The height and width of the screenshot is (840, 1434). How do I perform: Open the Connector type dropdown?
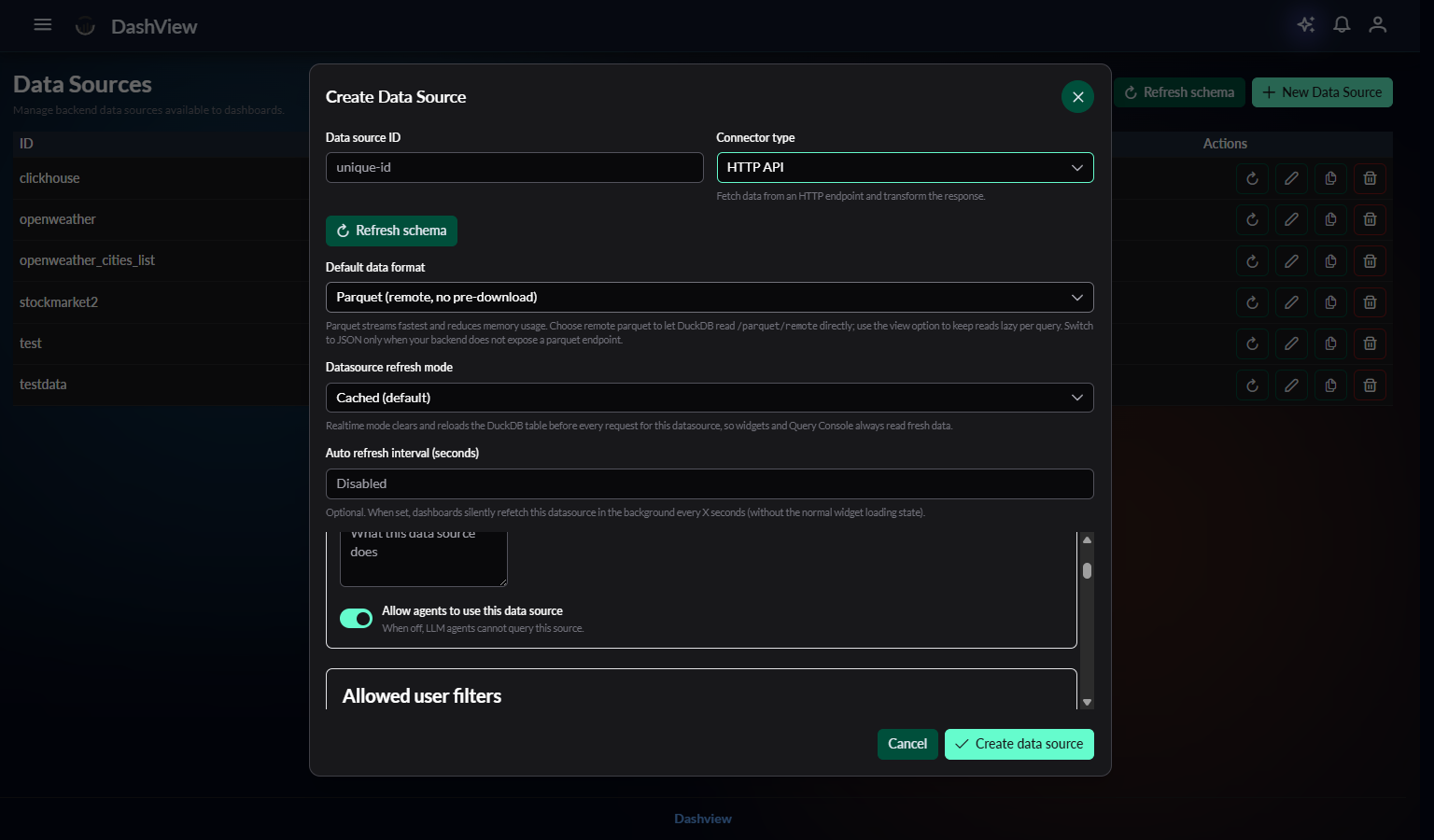[904, 168]
